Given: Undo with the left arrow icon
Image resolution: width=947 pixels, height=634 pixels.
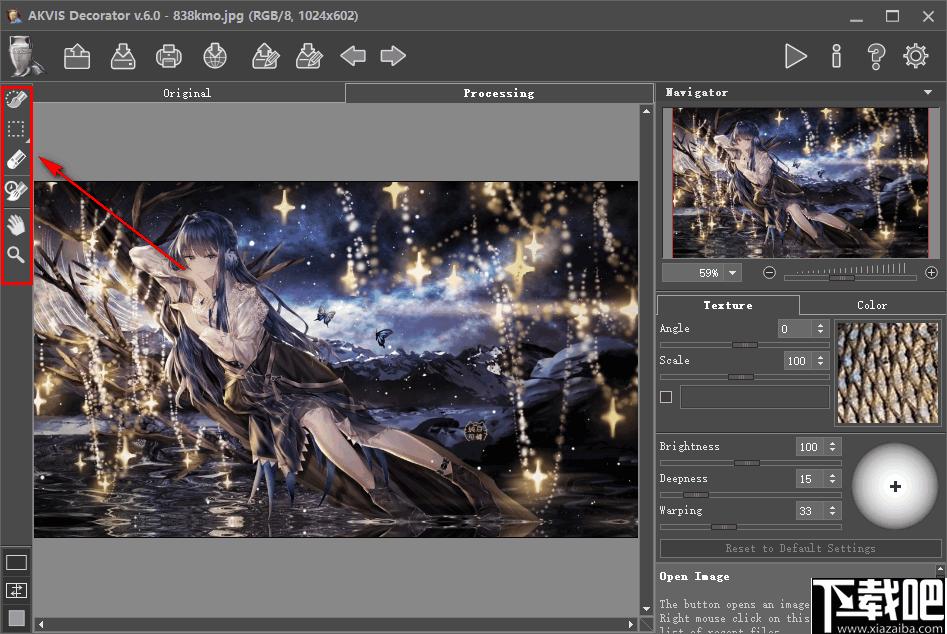Looking at the screenshot, I should click(x=353, y=56).
